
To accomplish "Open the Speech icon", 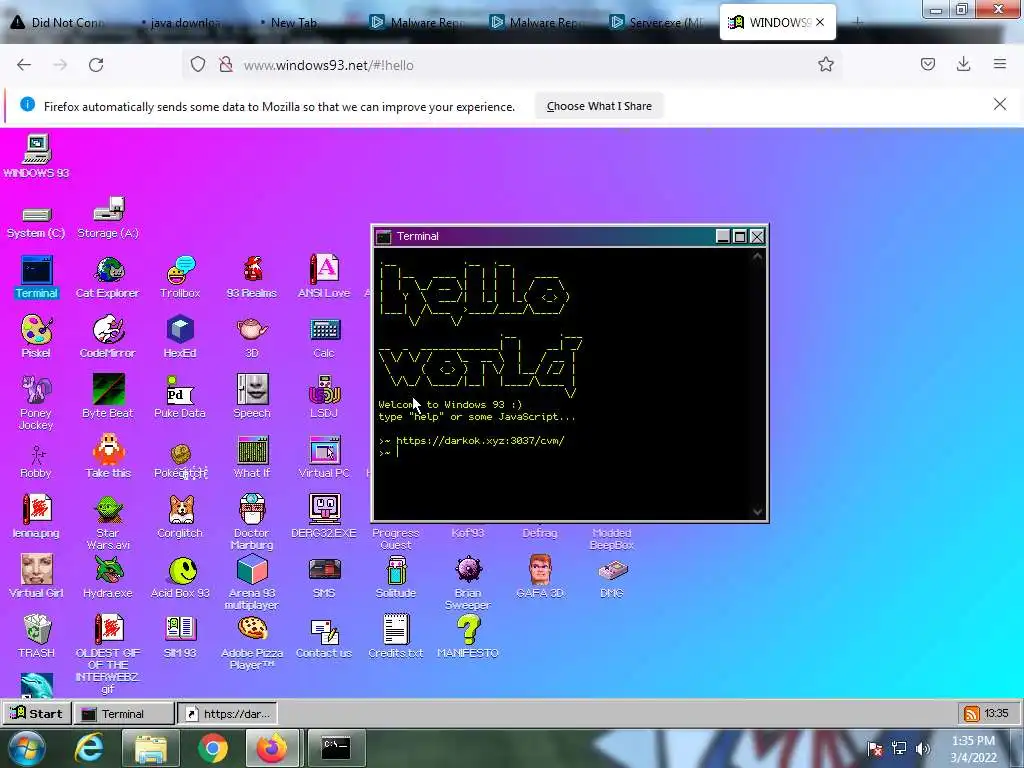I will click(x=252, y=396).
